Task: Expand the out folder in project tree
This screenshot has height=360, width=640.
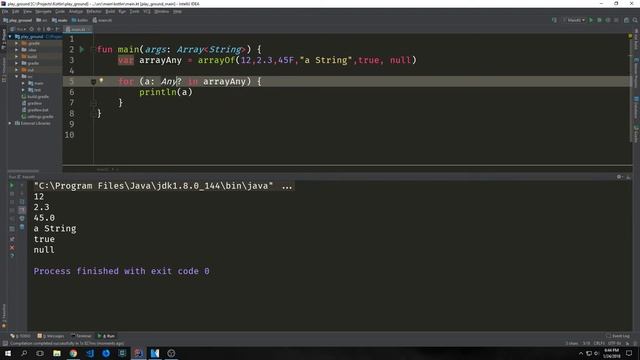Action: point(17,70)
